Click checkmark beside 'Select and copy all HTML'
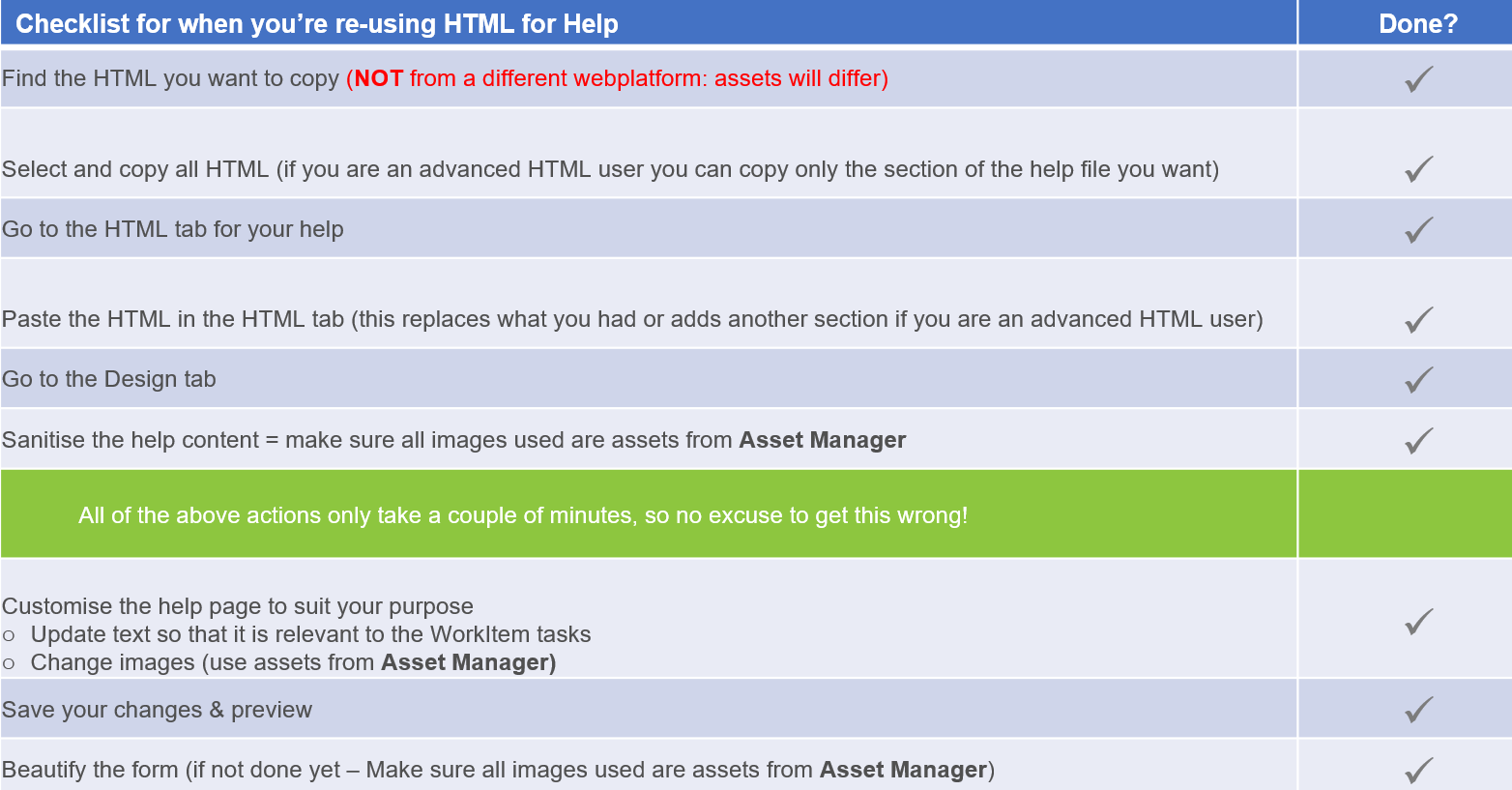 (x=1418, y=169)
